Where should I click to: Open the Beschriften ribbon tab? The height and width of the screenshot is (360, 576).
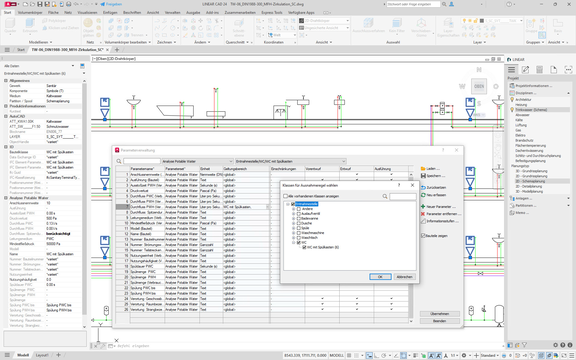click(x=132, y=12)
